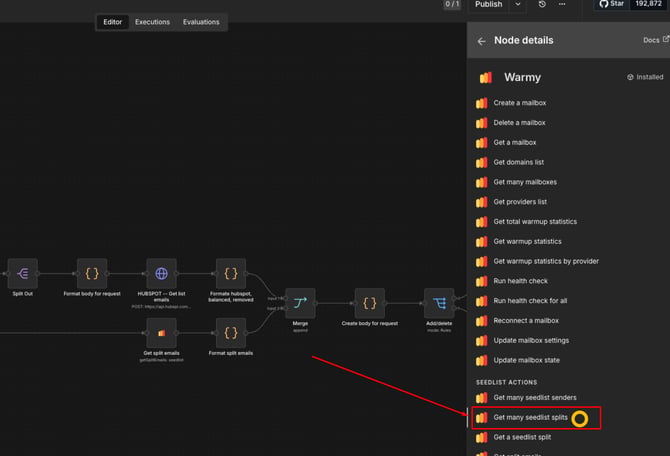Click the HUBSPOT Get list emails node
Viewport: 670px width, 456px height.
point(162,274)
